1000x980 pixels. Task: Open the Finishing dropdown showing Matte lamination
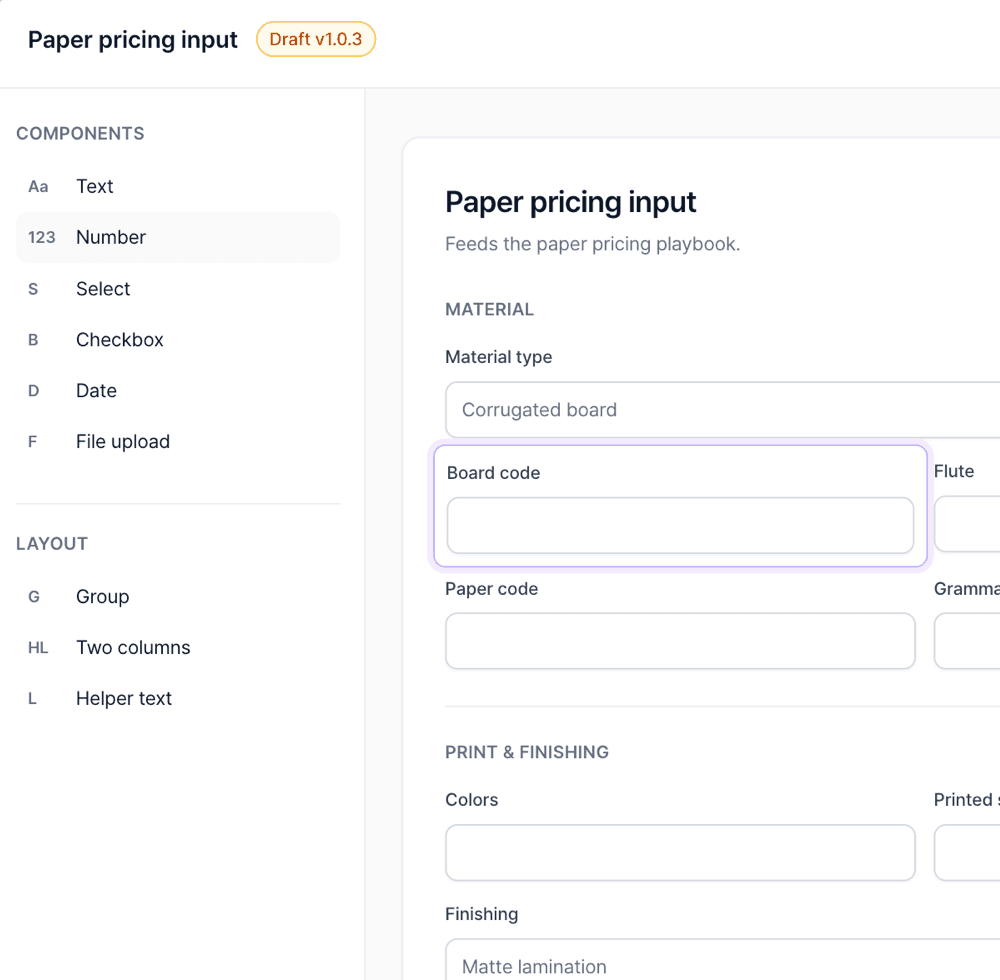click(x=723, y=960)
